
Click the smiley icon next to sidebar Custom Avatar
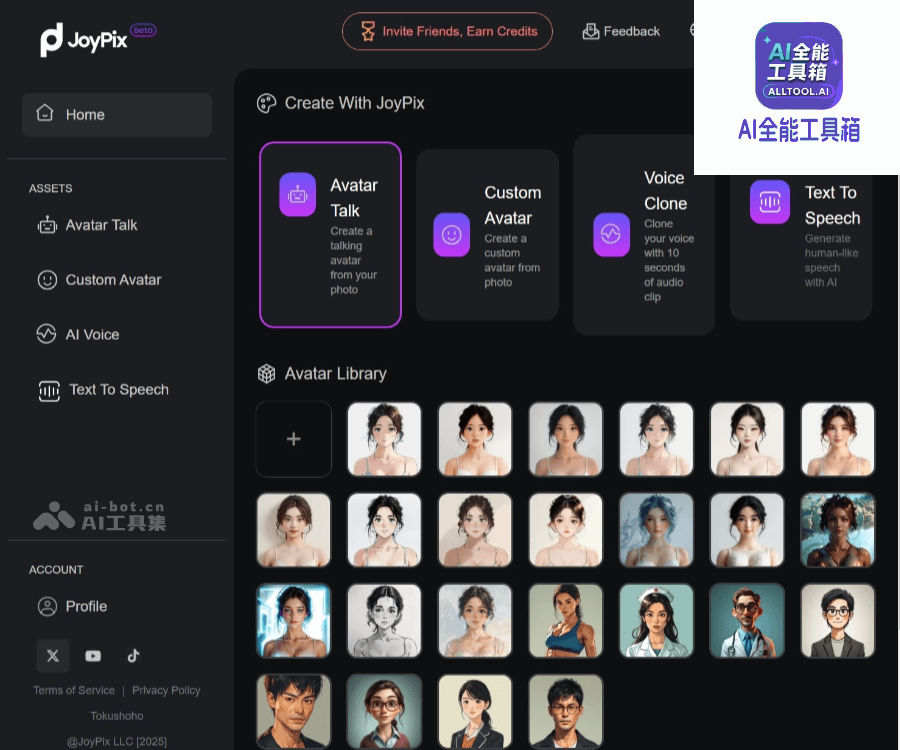click(47, 280)
